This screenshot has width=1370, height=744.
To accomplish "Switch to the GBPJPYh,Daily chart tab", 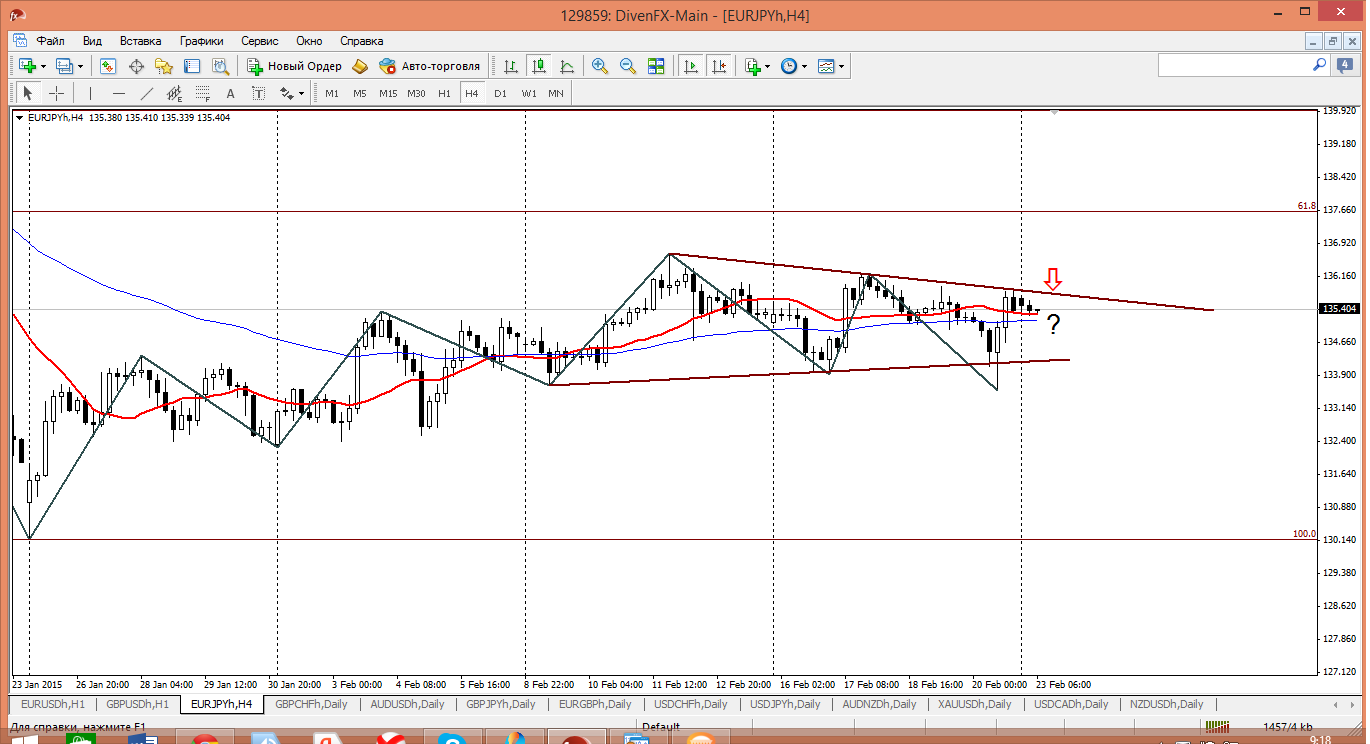I will coord(502,704).
